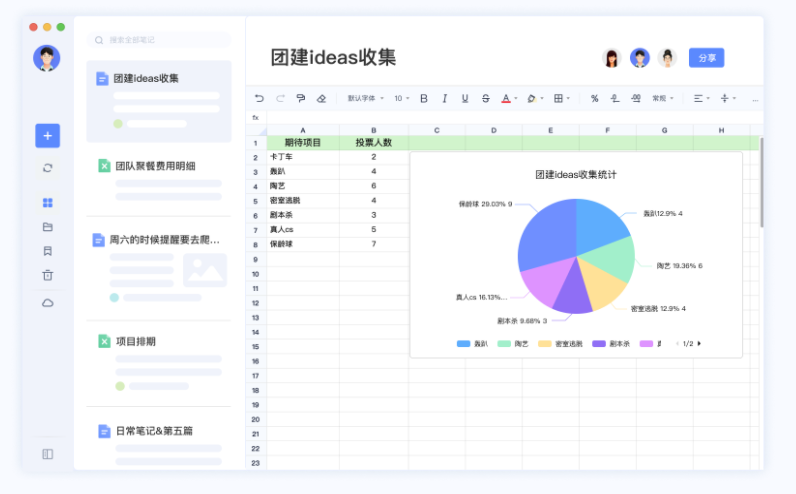Screen dimensions: 796x494
Task: Apply percent number format
Action: (594, 98)
